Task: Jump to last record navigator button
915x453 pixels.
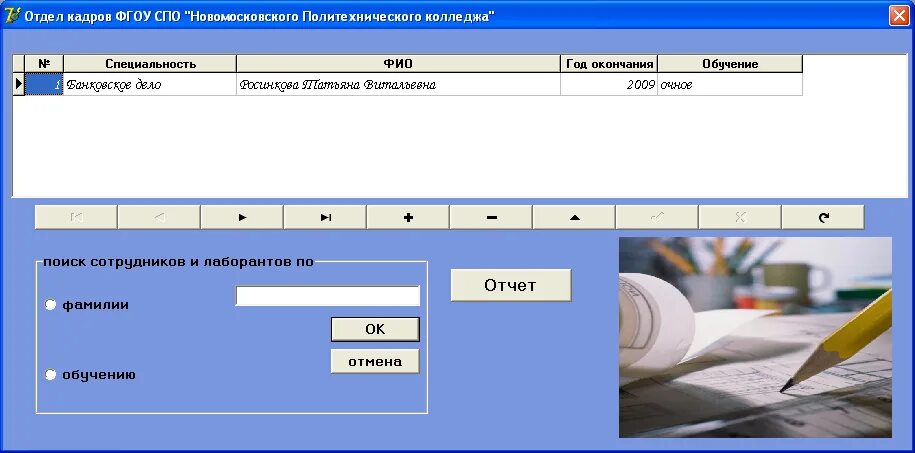Action: point(325,217)
